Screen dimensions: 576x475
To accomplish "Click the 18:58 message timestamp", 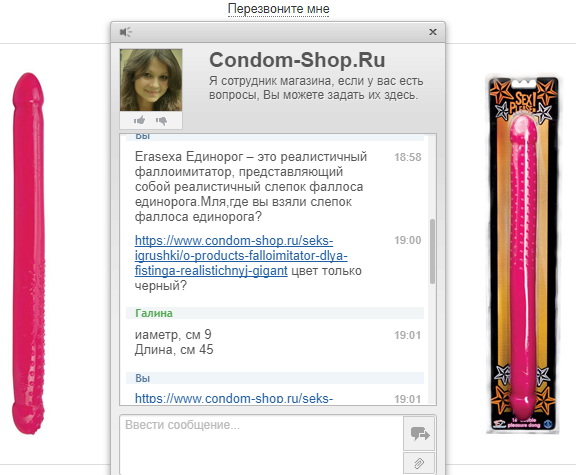I will (407, 157).
